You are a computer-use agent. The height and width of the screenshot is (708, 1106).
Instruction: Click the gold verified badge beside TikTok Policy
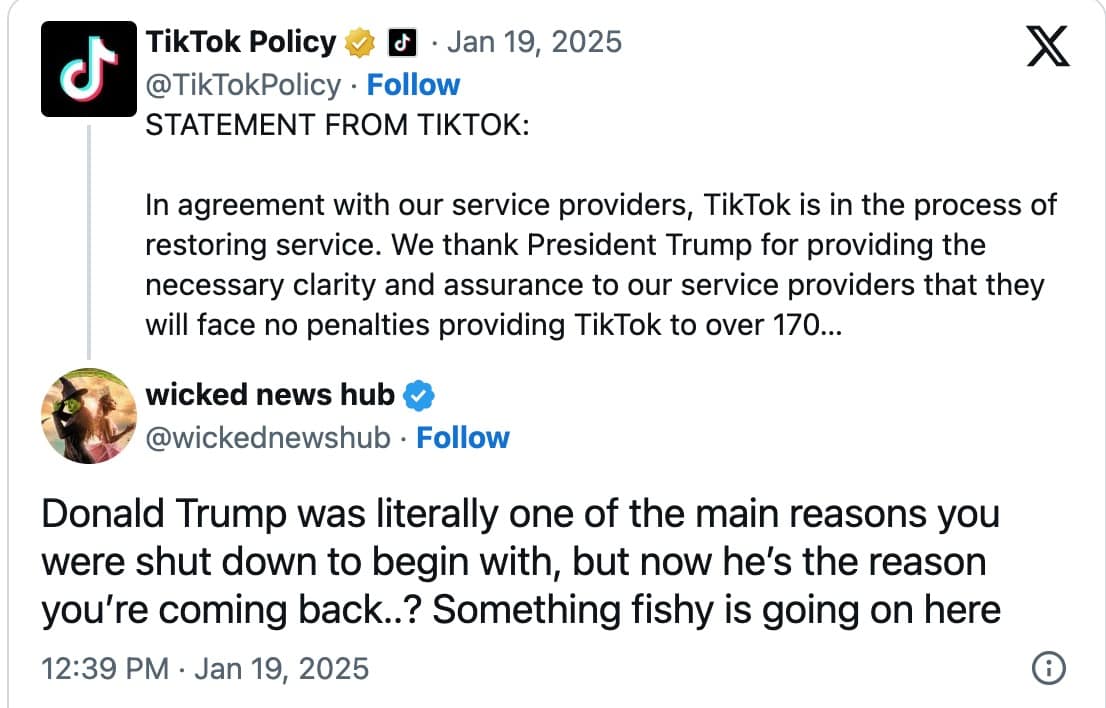click(x=361, y=42)
